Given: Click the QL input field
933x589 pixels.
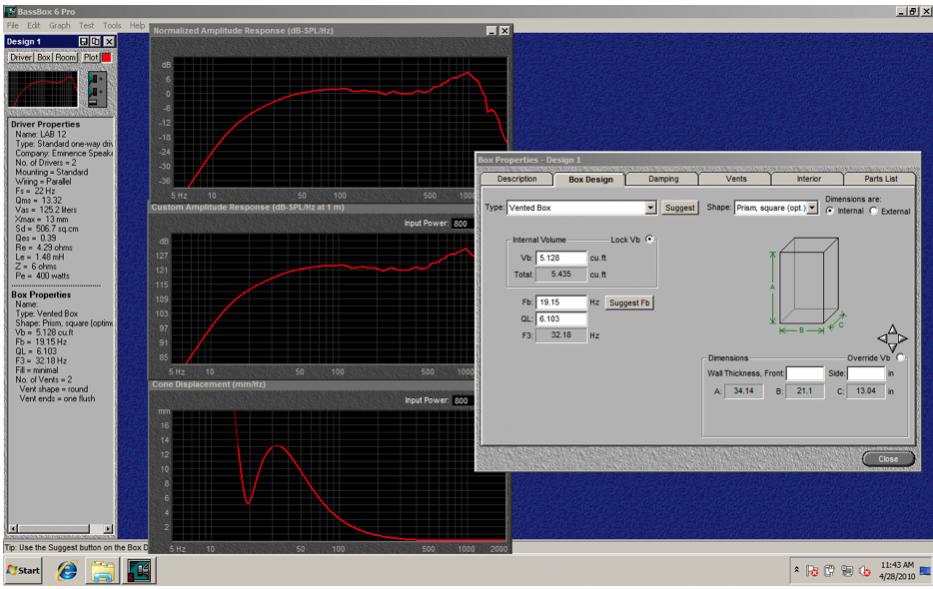Looking at the screenshot, I should tap(561, 319).
